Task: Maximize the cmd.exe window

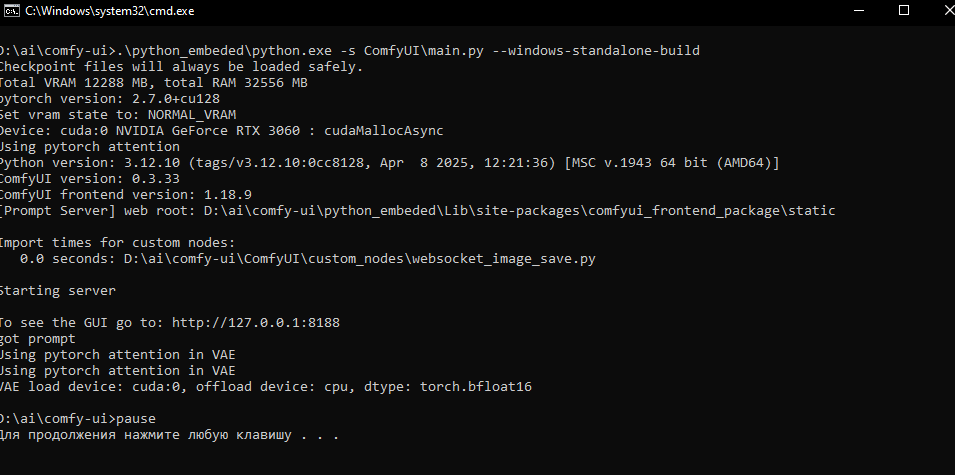Action: pyautogui.click(x=904, y=10)
